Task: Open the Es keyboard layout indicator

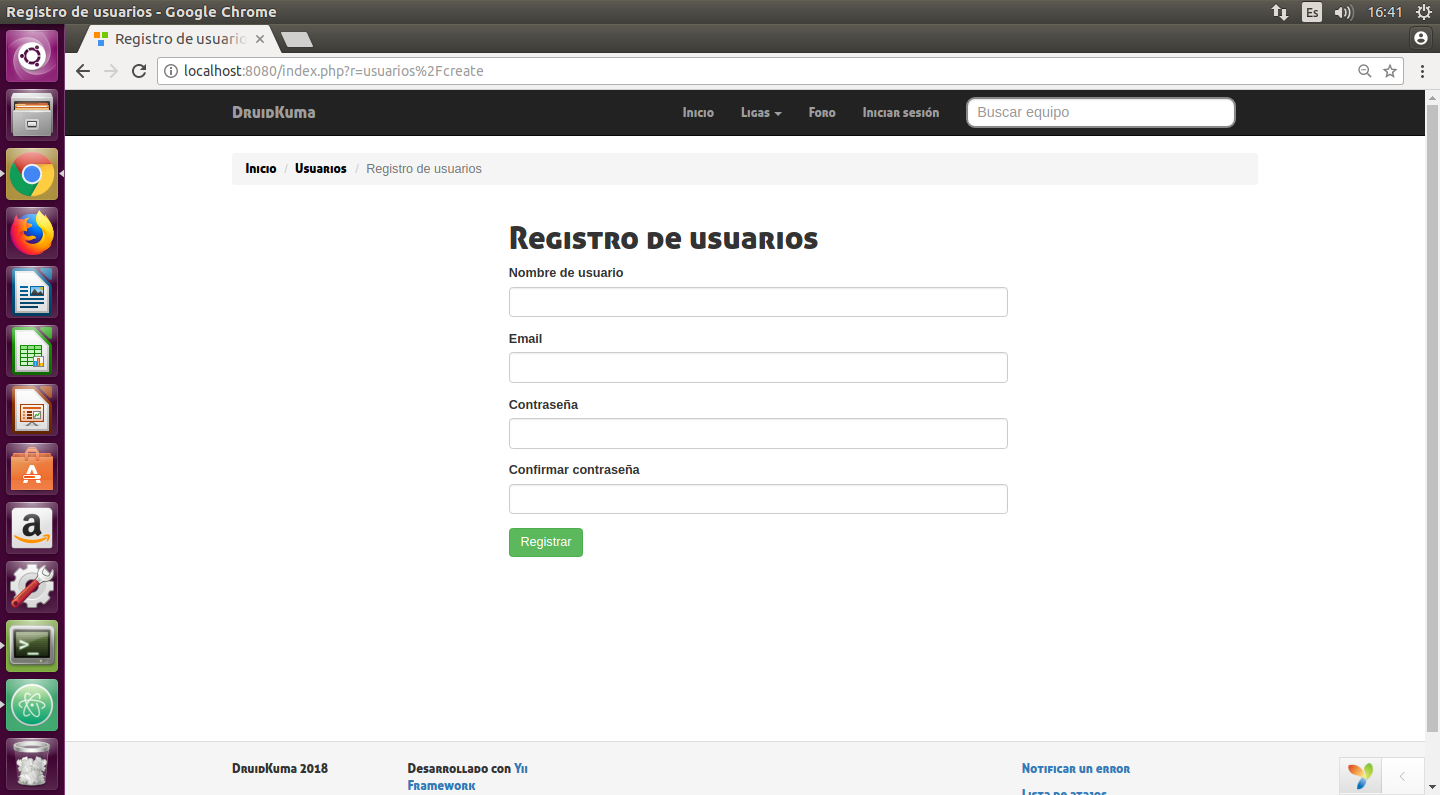Action: click(x=1312, y=12)
